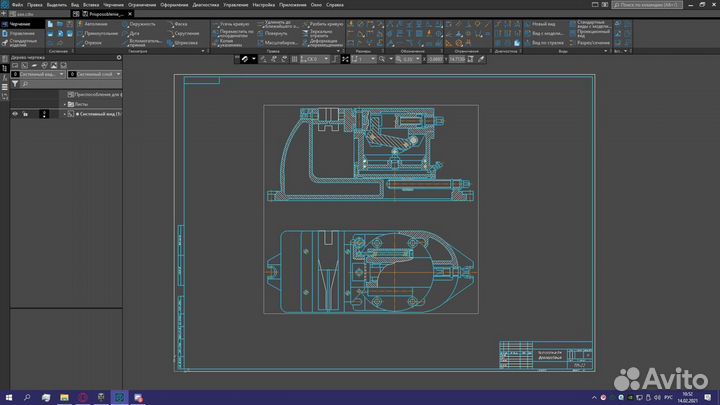This screenshot has height=405, width=720.
Task: Click the magnifier zoom icon in view toolbar
Action: pyautogui.click(x=382, y=59)
